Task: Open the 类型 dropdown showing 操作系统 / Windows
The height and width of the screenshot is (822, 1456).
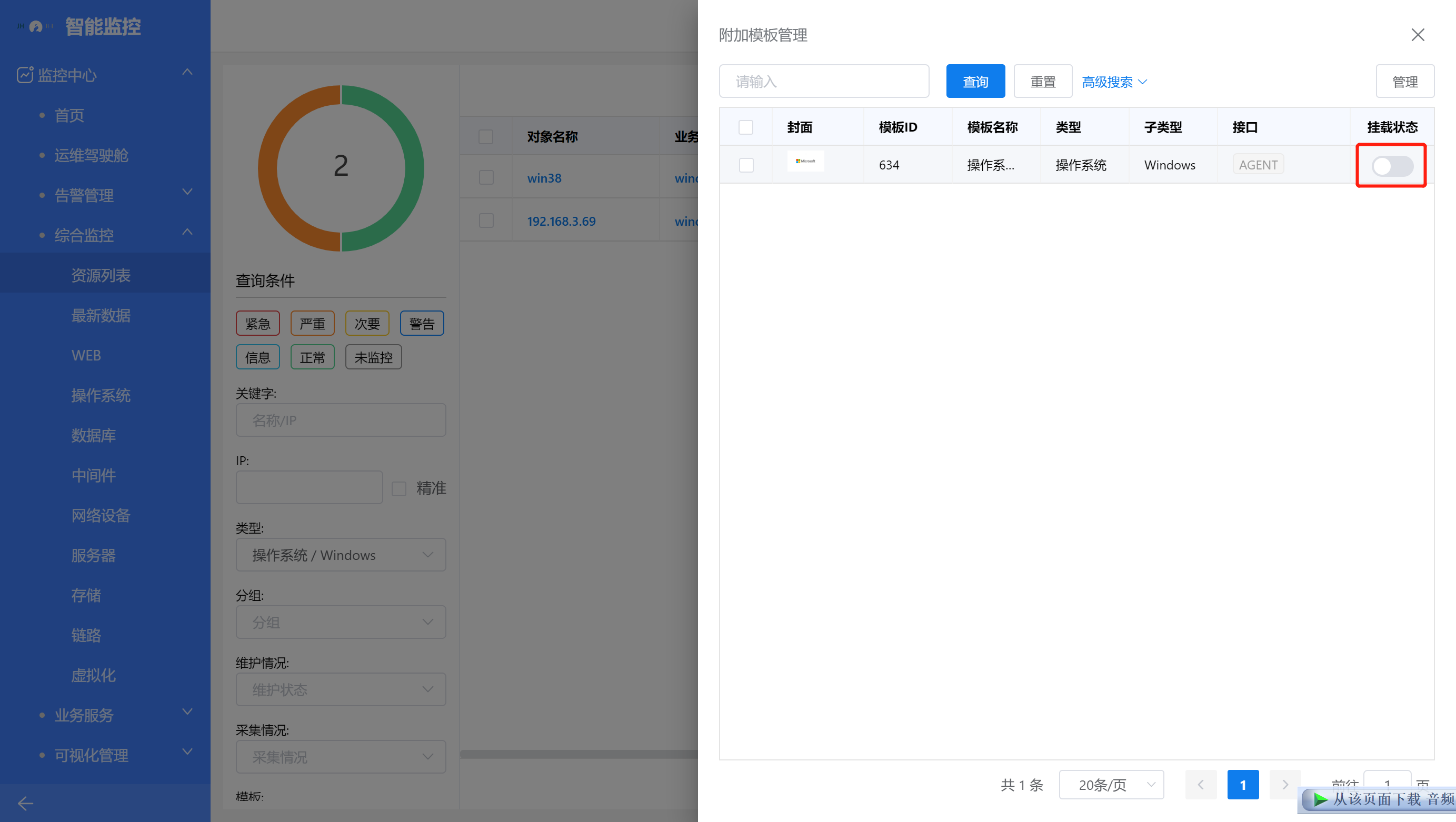Action: 341,555
